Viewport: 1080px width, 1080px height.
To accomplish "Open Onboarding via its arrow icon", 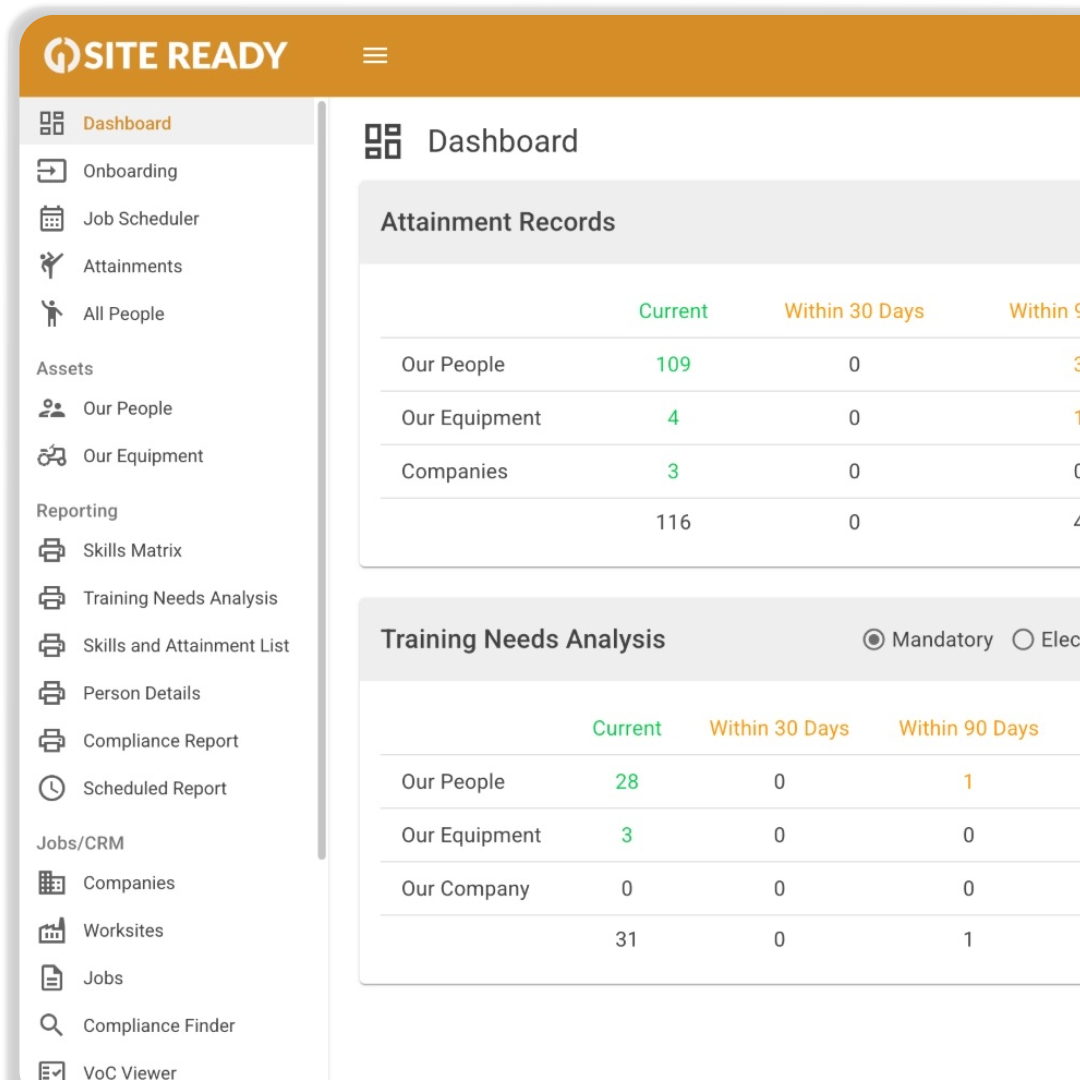I will click(51, 171).
